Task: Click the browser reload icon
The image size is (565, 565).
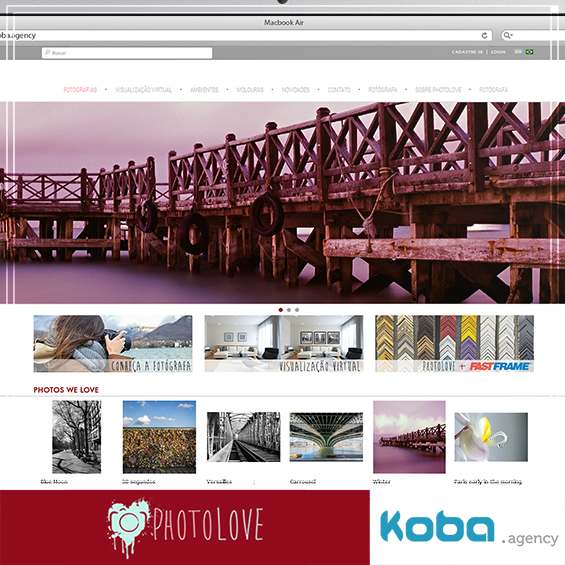Action: (x=484, y=35)
